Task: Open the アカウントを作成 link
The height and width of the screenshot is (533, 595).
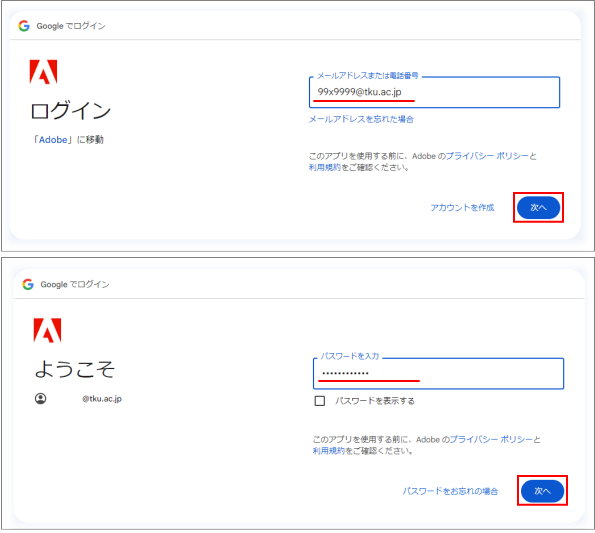Action: click(x=462, y=208)
